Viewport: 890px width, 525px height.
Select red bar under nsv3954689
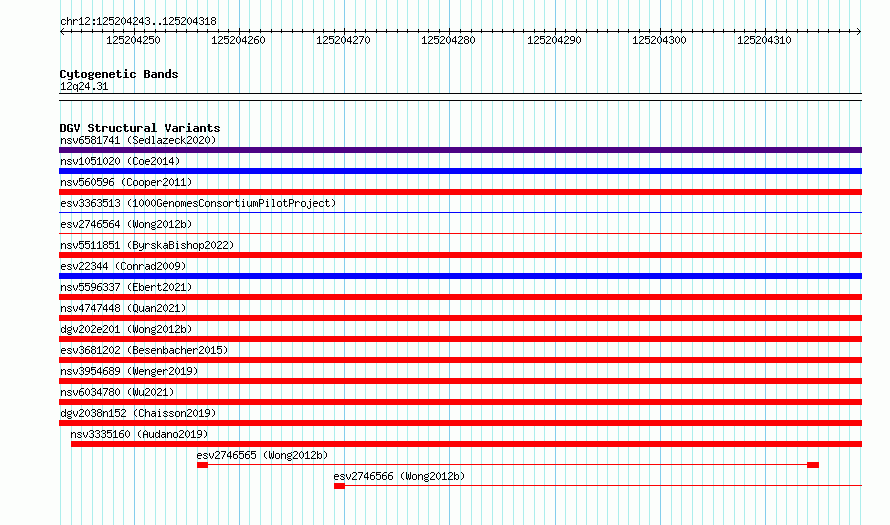pos(460,381)
